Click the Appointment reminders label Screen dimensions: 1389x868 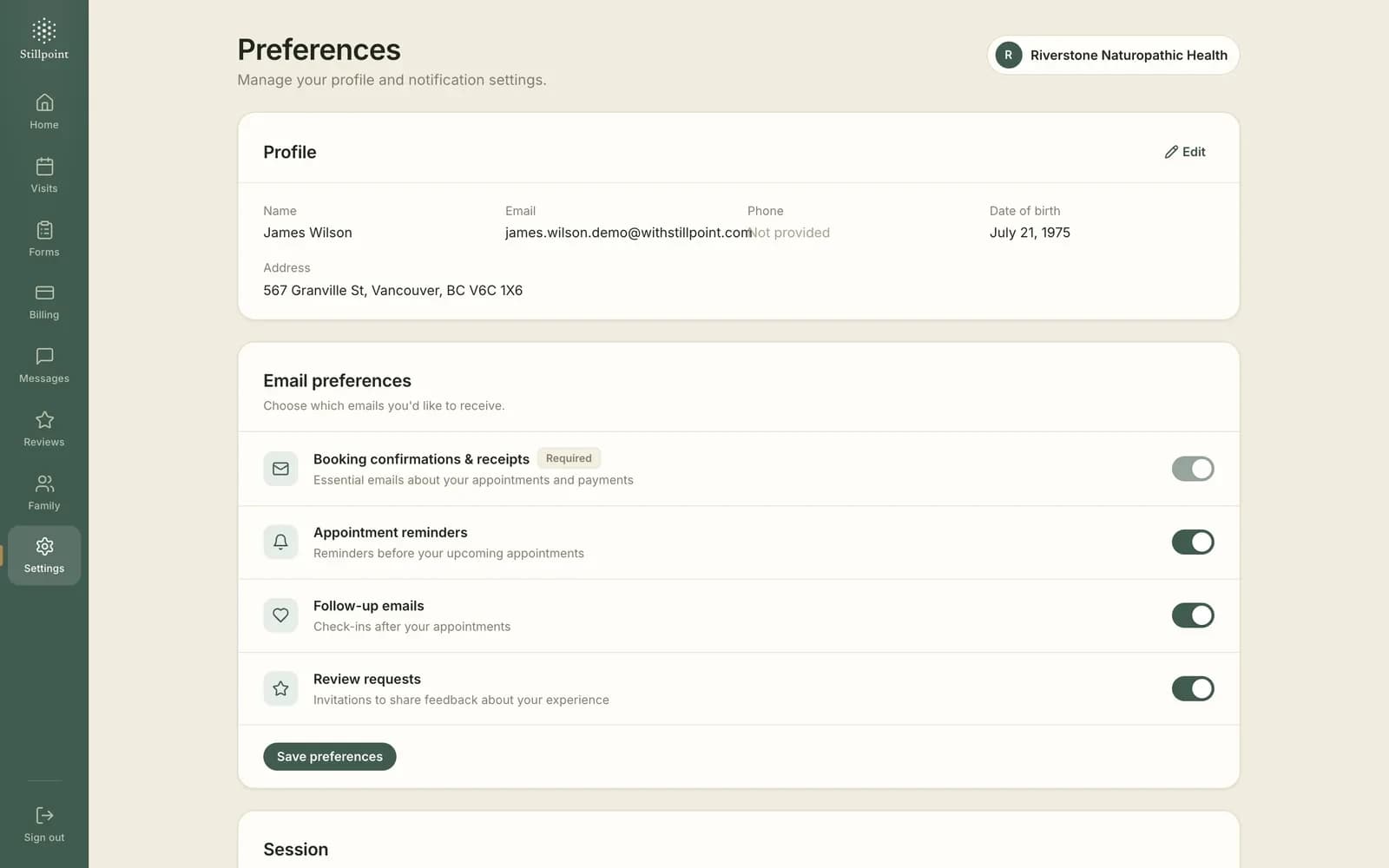391,532
